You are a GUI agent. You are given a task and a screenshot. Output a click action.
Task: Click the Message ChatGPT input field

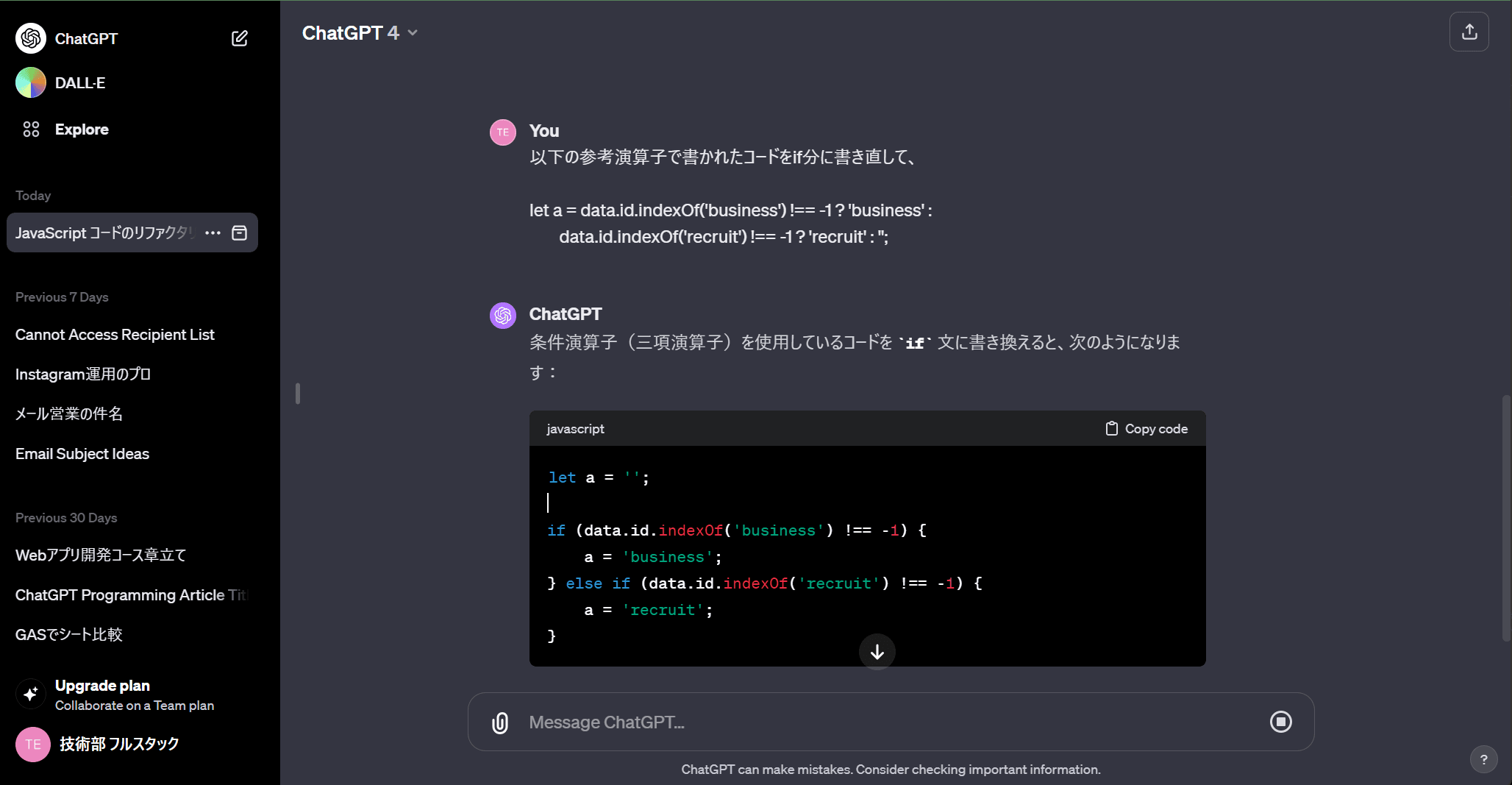pos(882,722)
